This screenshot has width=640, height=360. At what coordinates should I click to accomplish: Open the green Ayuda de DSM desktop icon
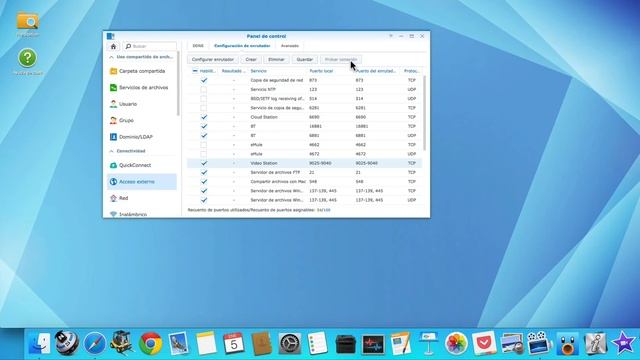[27, 58]
